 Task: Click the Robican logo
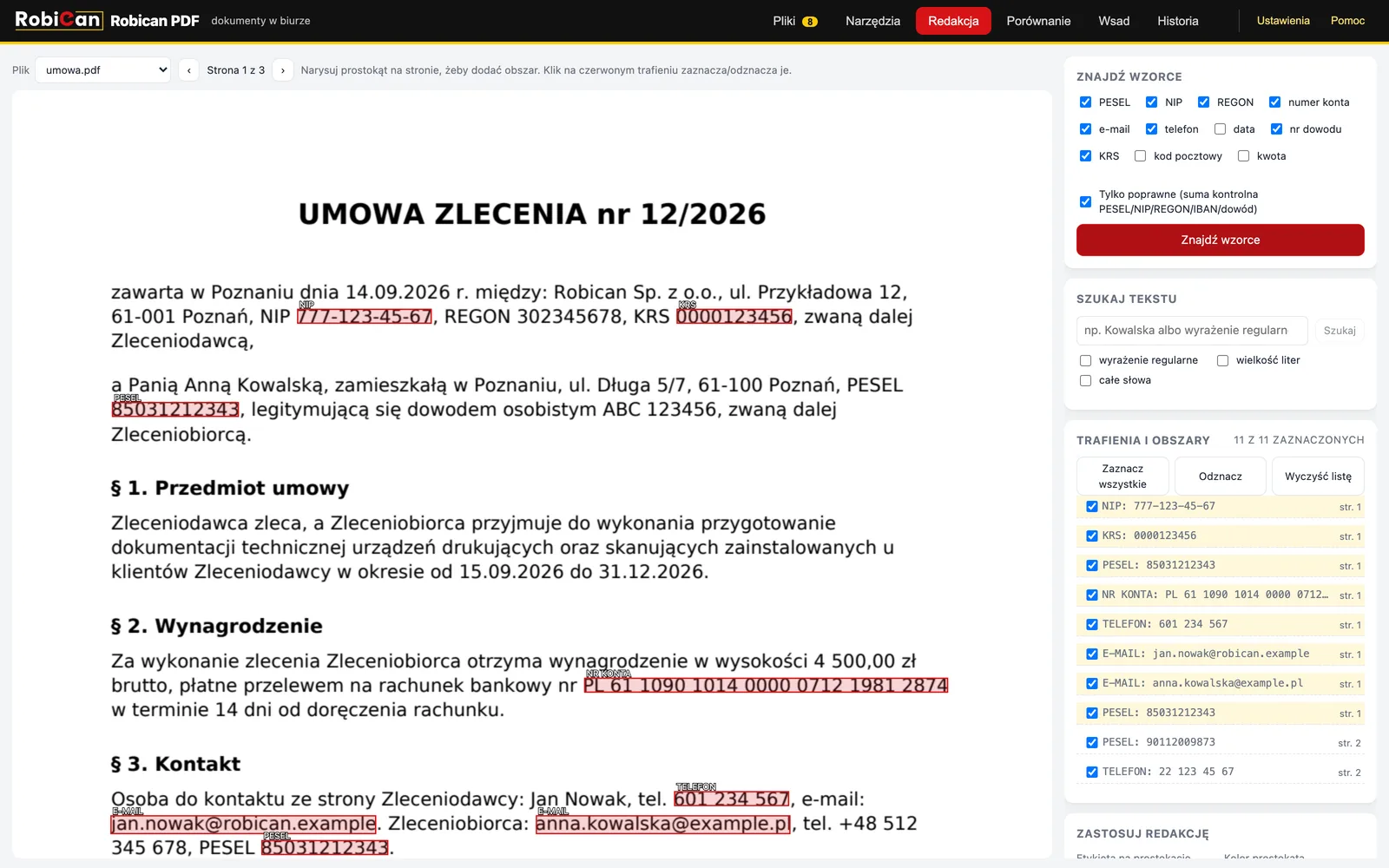59,20
